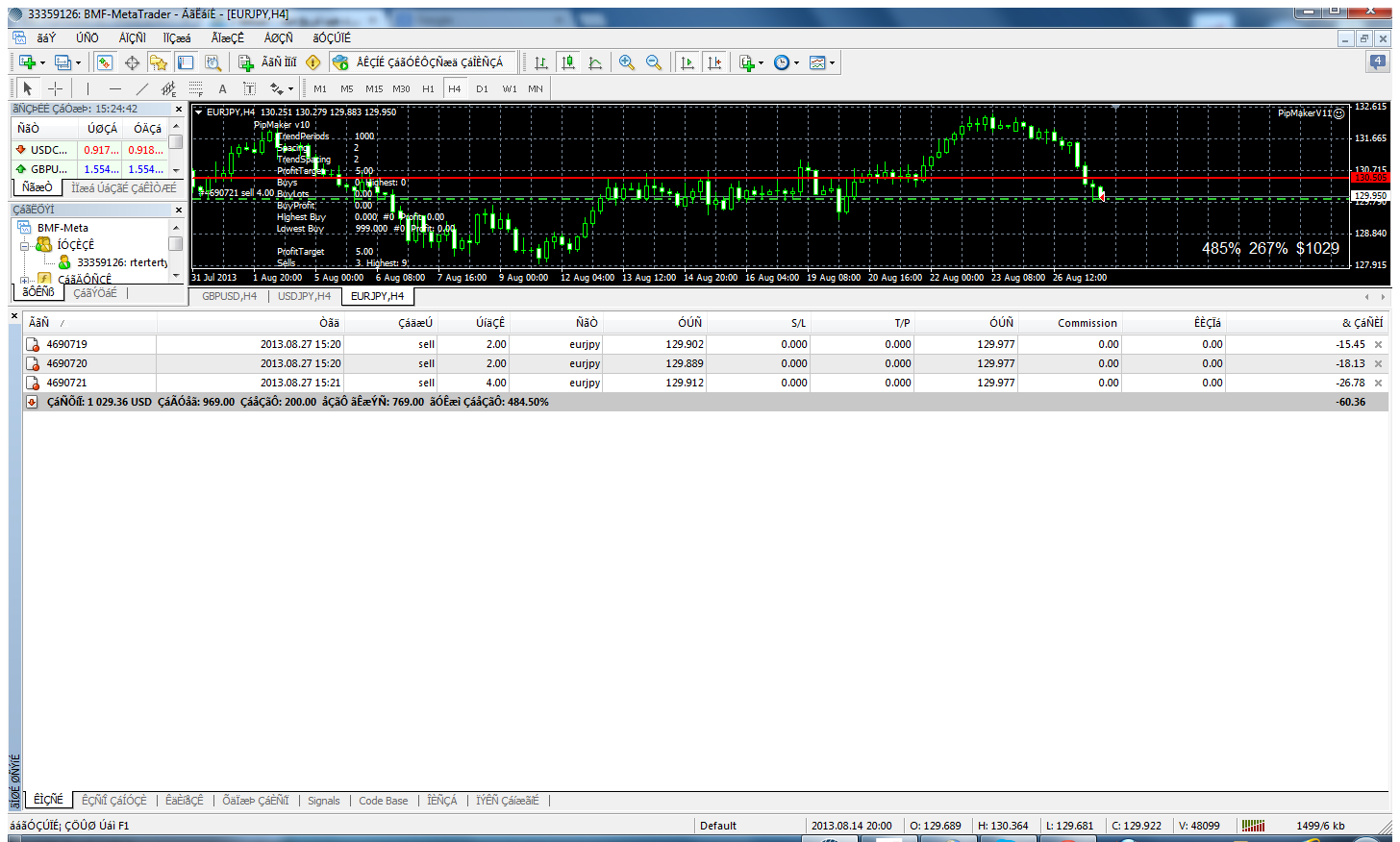This screenshot has width=1400, height=842.
Task: Toggle the Data Window crosshair-circle icon
Action: (x=132, y=62)
